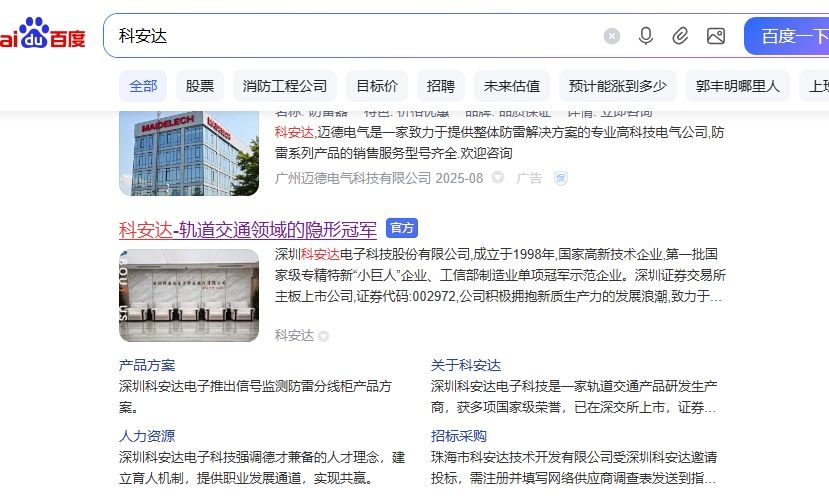Search by image using the picture icon
The width and height of the screenshot is (829, 499).
[716, 36]
